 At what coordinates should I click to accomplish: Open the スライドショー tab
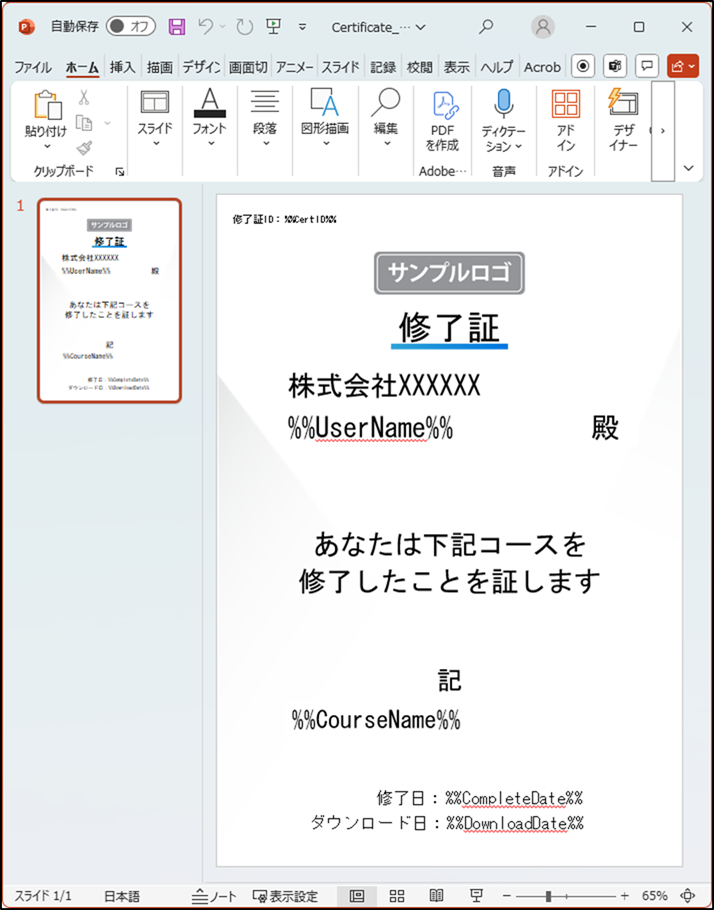[x=340, y=67]
